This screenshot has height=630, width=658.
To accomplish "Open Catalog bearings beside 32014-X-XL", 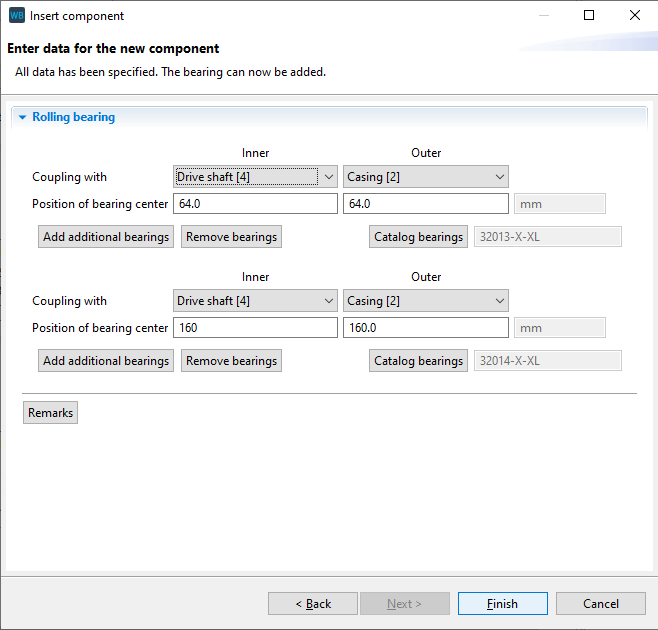I will 418,361.
